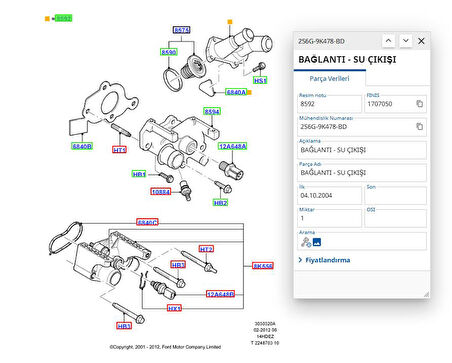Click the orange legend square next to 8592
The image size is (452, 363).
(x=47, y=19)
